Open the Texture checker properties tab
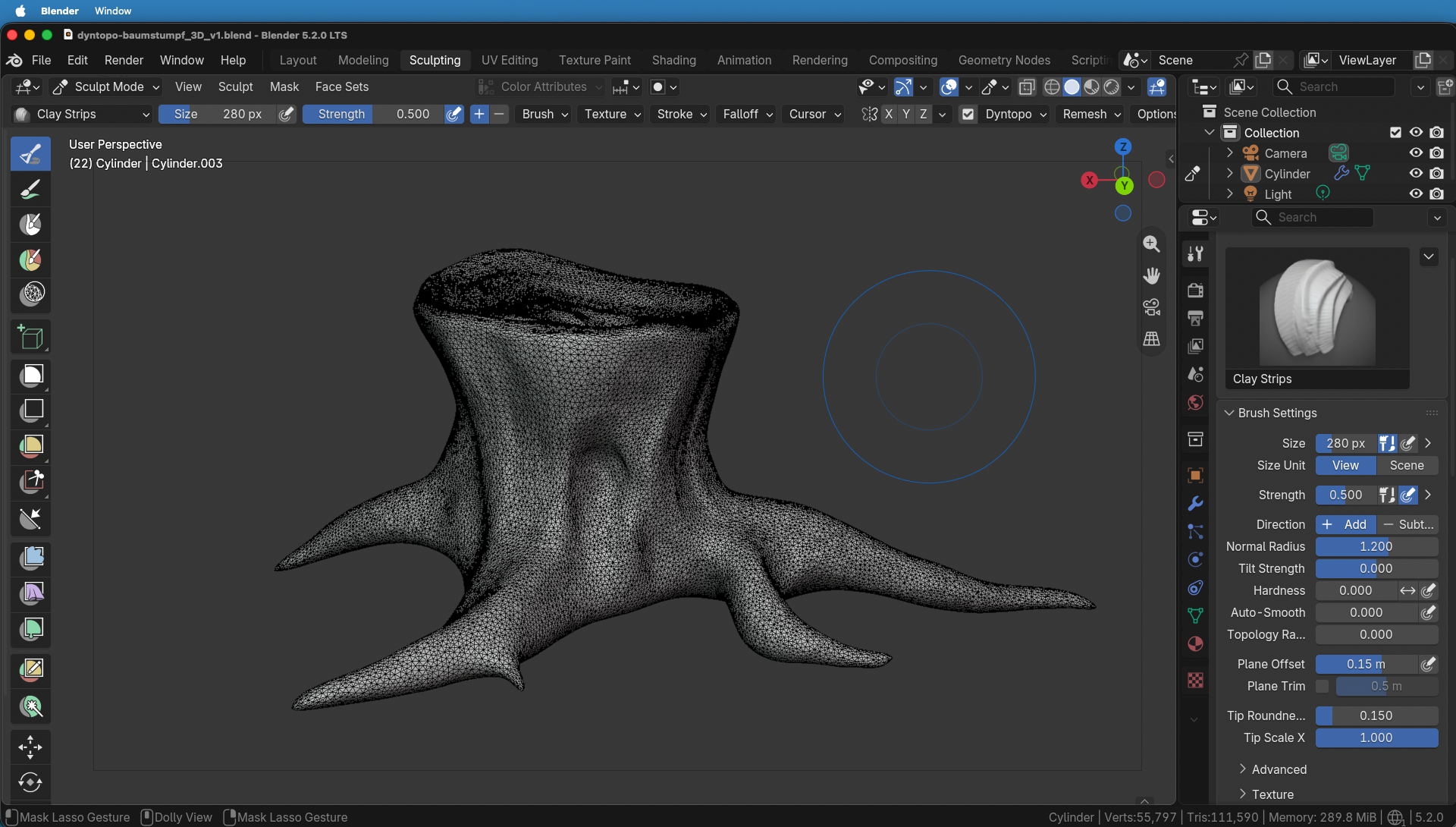This screenshot has height=827, width=1456. click(1196, 681)
